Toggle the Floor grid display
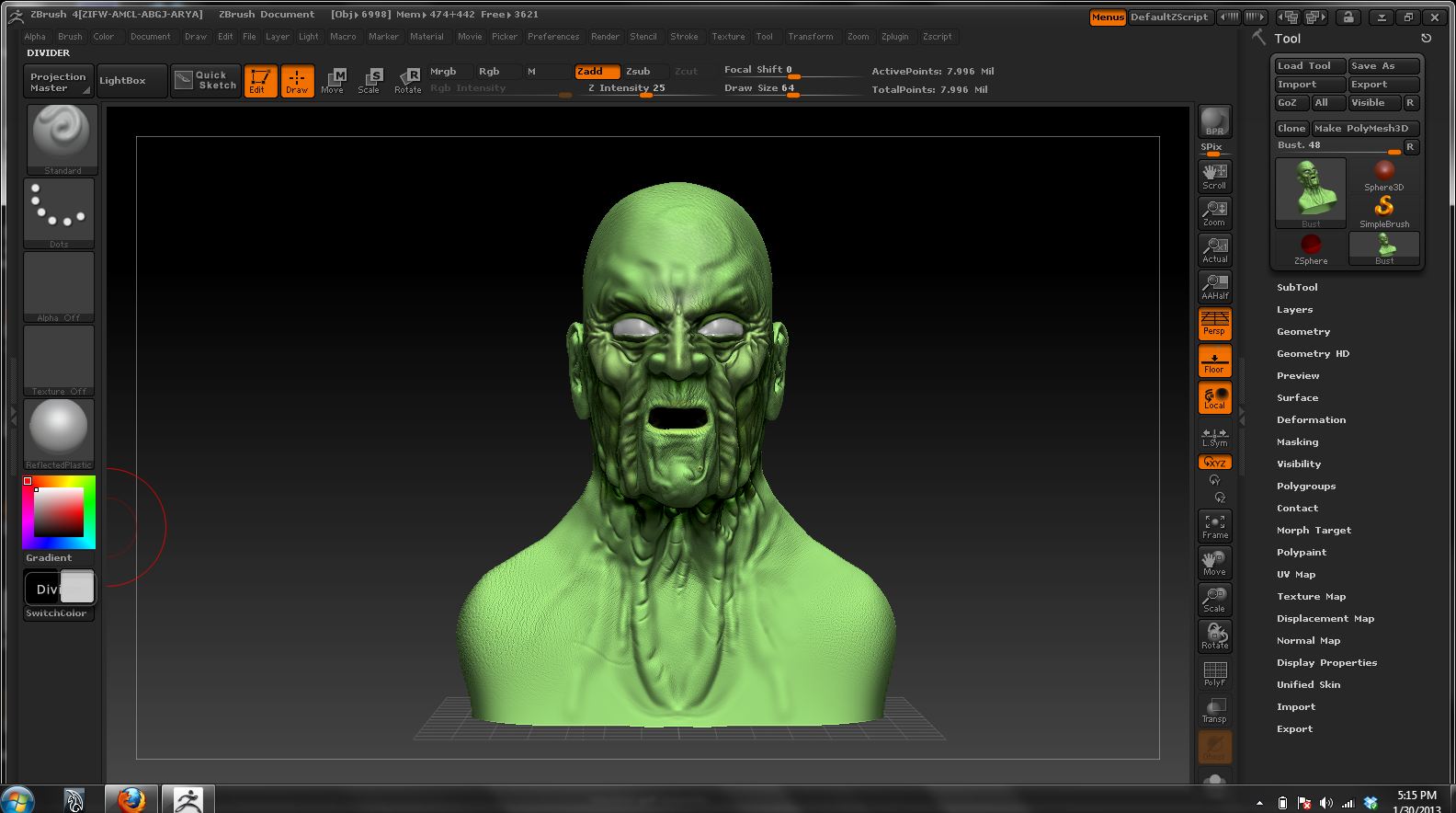This screenshot has width=1456, height=813. [1214, 361]
